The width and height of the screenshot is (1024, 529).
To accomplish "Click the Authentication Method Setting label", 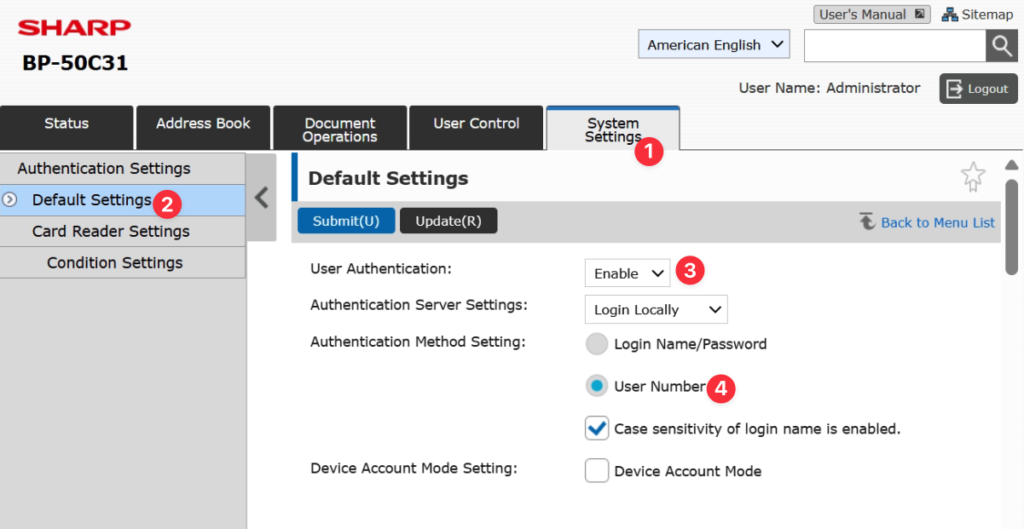I will 418,342.
